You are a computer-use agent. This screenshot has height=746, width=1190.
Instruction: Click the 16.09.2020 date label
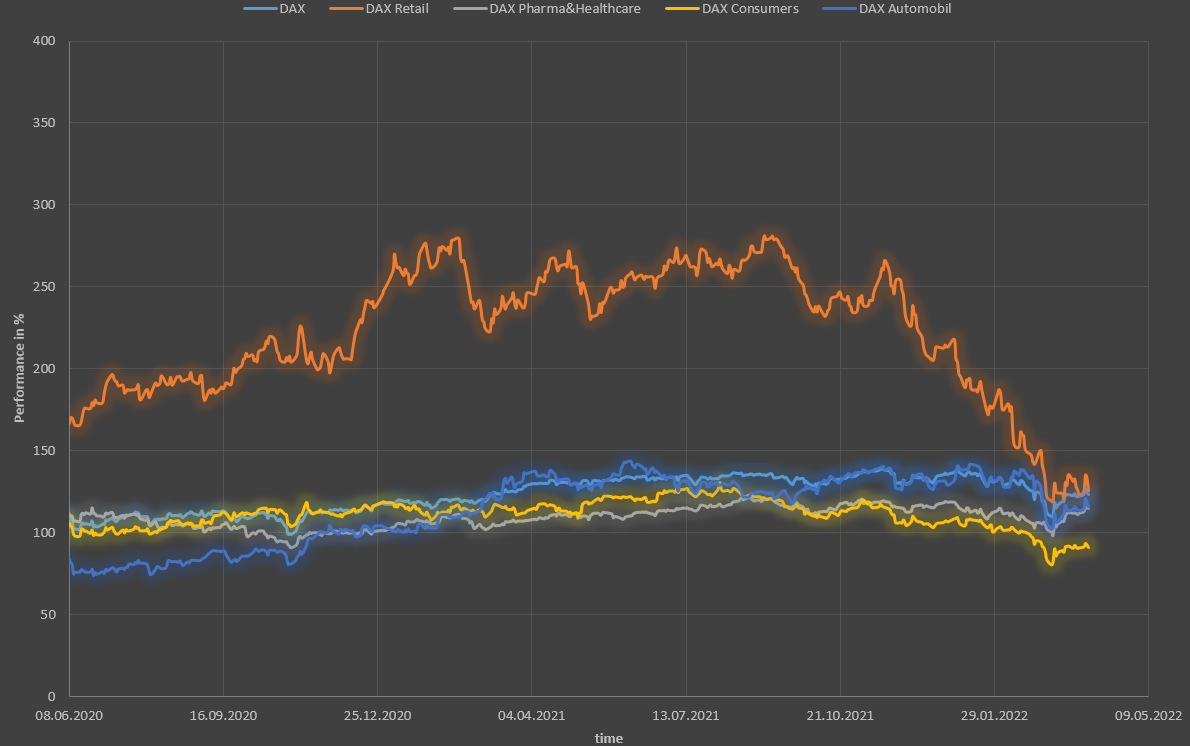[x=223, y=716]
